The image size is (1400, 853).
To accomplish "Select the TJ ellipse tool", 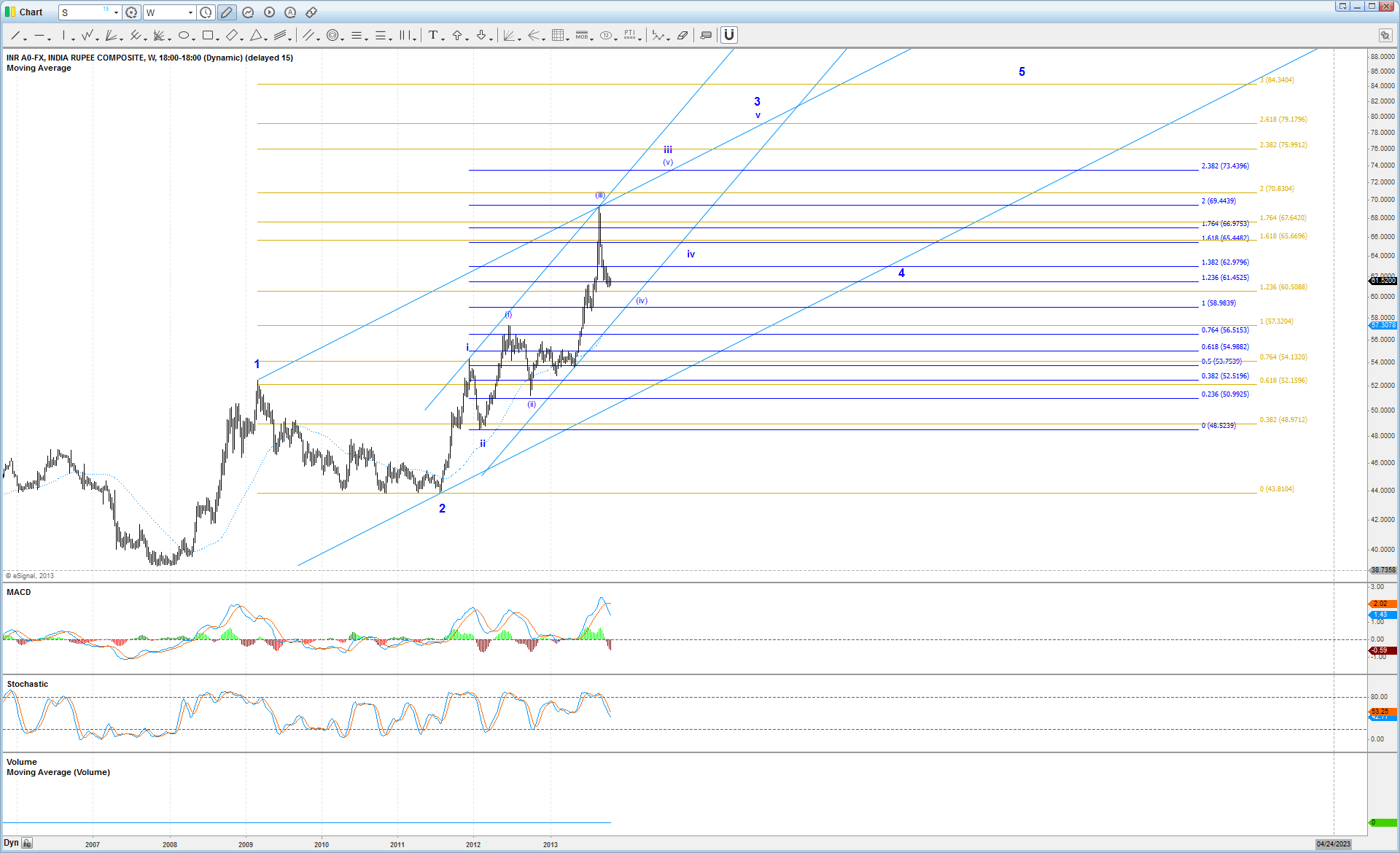I will (x=606, y=35).
